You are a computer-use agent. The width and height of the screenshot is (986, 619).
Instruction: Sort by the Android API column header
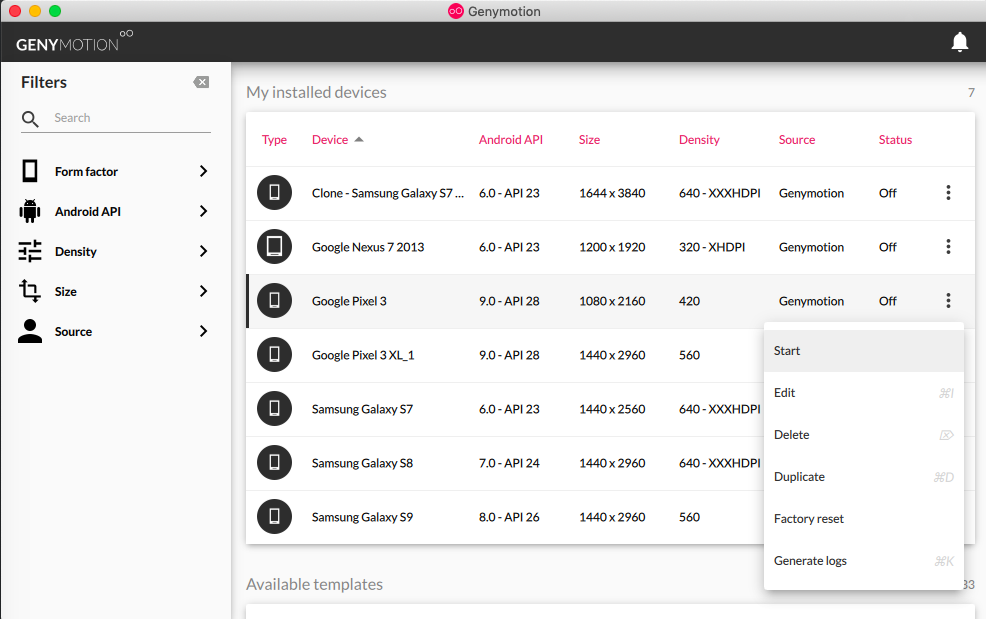[x=511, y=140]
